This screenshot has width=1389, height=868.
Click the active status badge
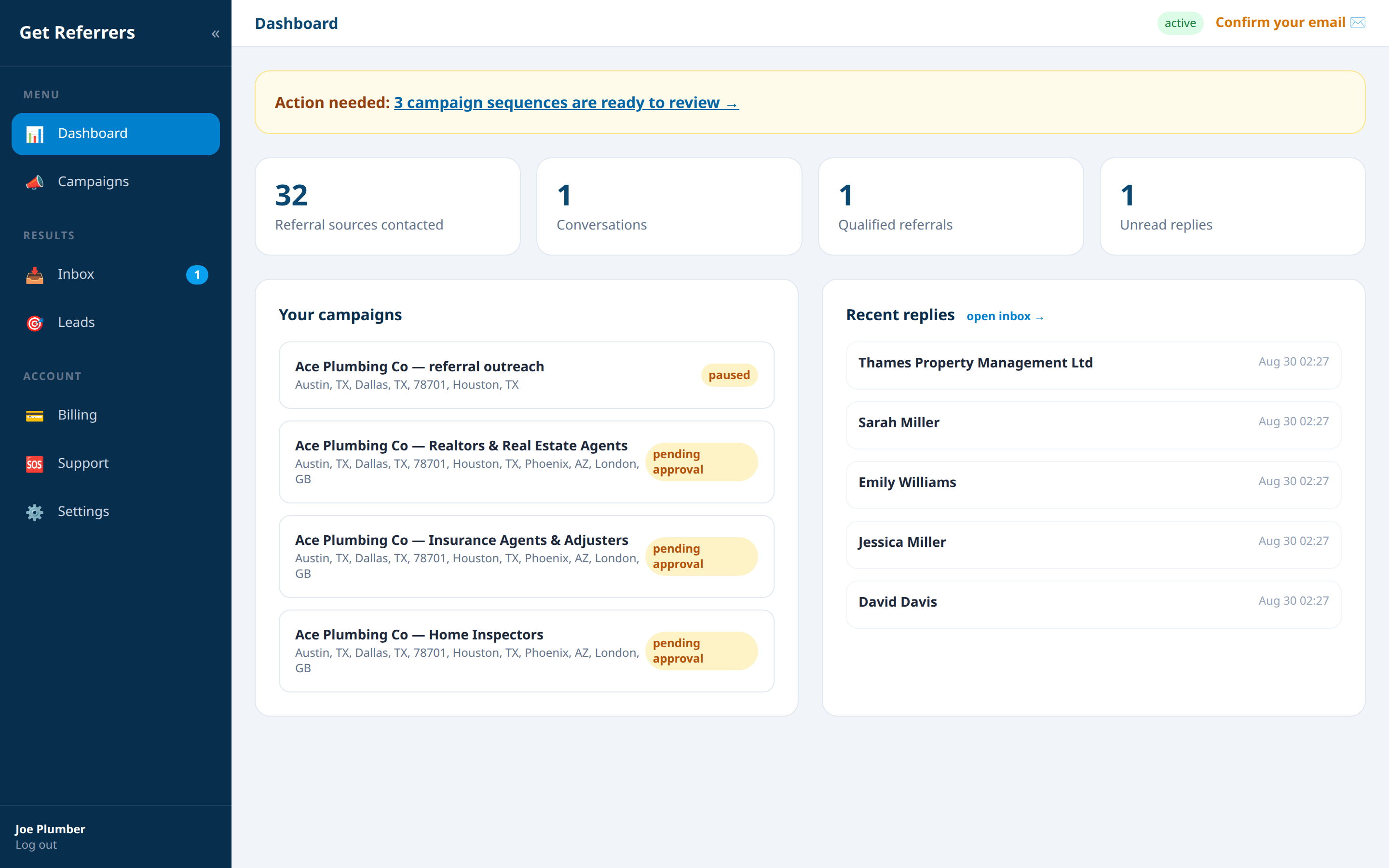(1180, 23)
